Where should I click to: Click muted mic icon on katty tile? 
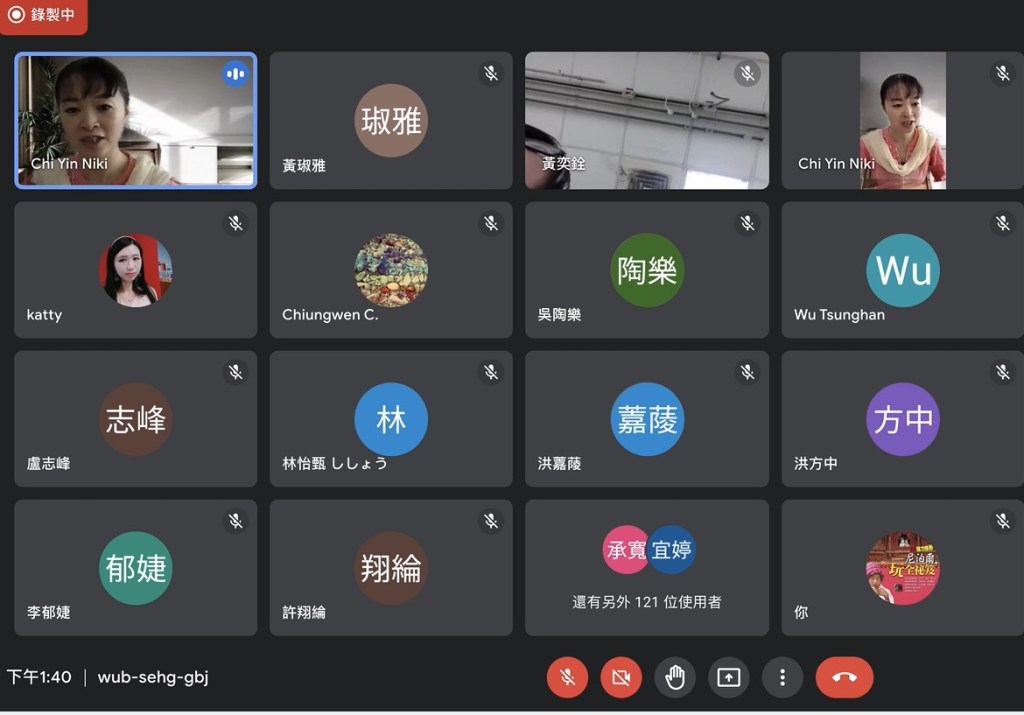235,223
